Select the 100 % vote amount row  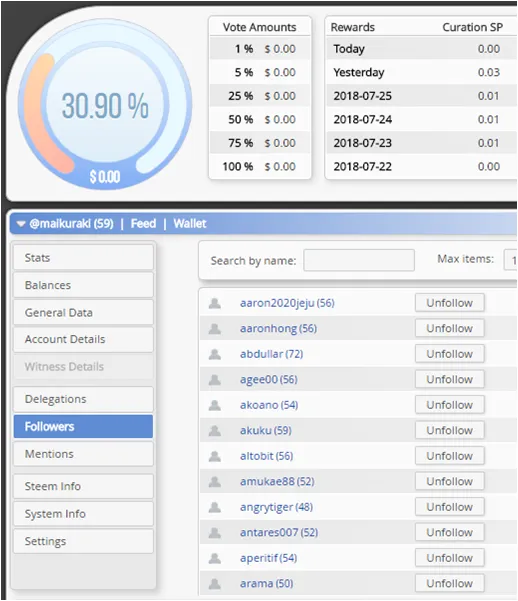[x=260, y=166]
